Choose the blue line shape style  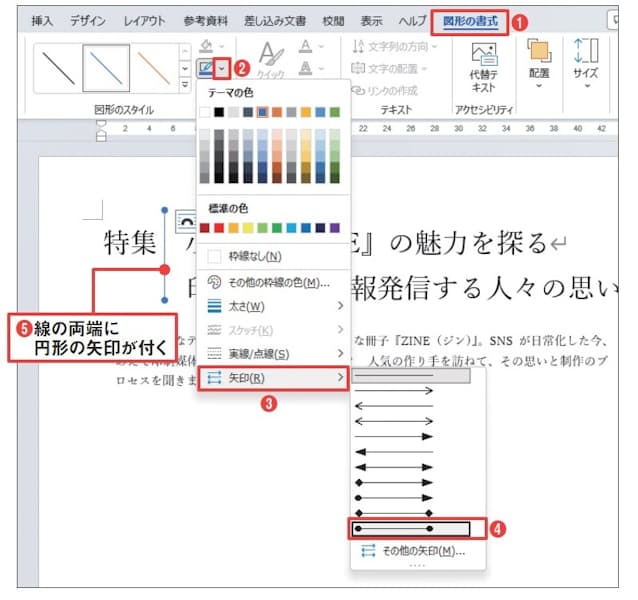click(106, 68)
